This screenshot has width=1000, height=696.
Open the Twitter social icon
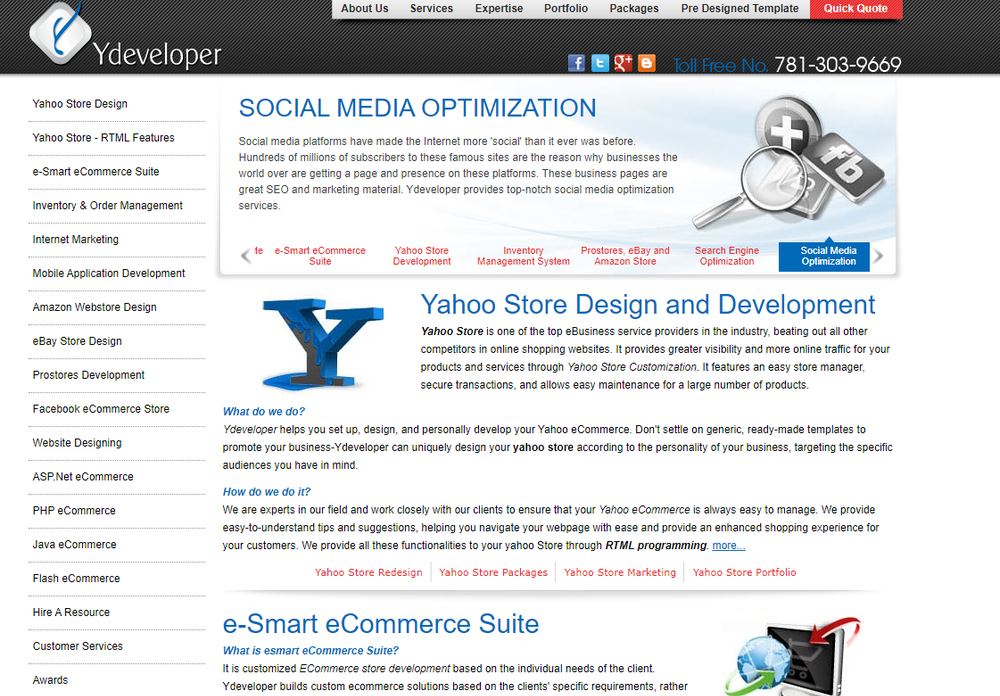[x=599, y=63]
